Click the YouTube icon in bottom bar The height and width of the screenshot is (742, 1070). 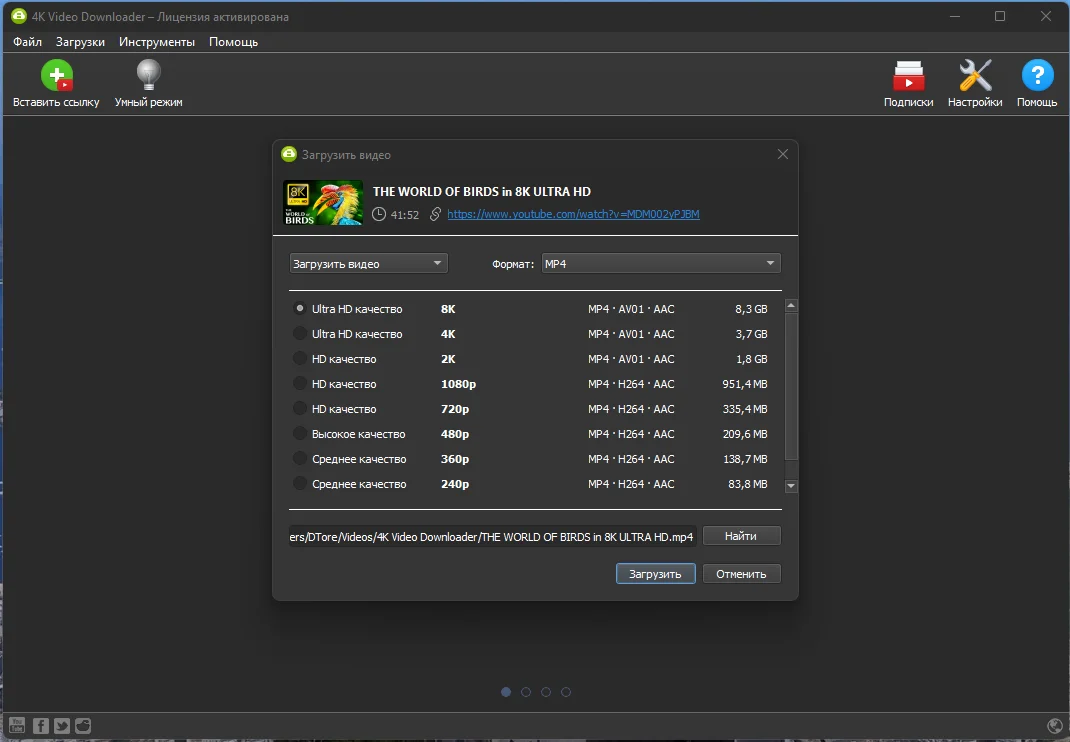click(17, 725)
